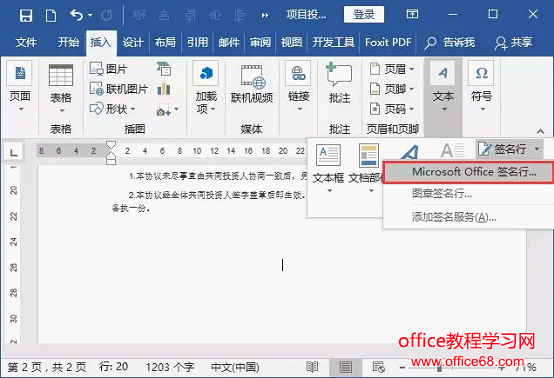The image size is (554, 378).
Task: Insert SmartArt graphic icon
Action: pyautogui.click(x=164, y=69)
